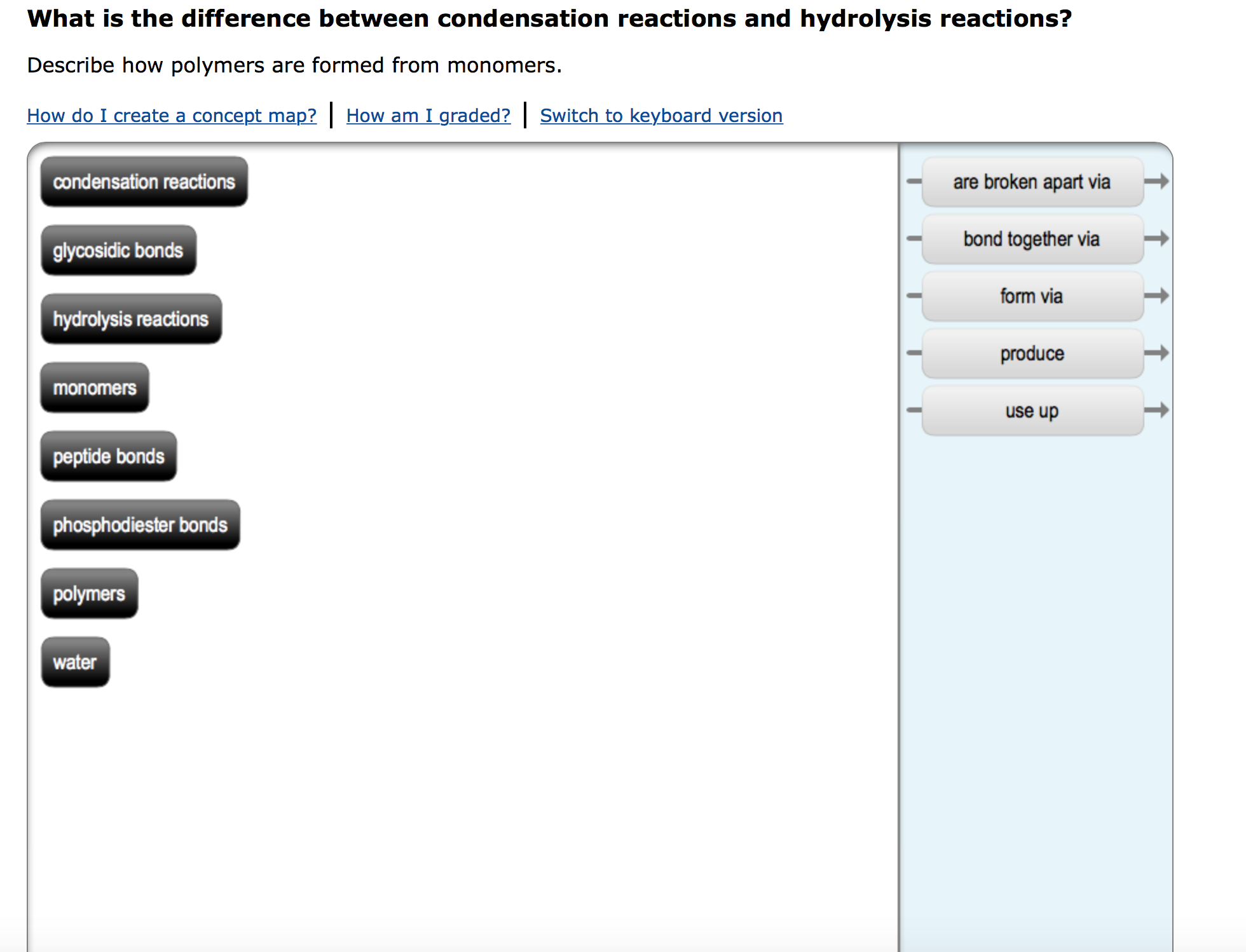
Task: Pick the 'produce' linking phrase
Action: tap(1032, 353)
